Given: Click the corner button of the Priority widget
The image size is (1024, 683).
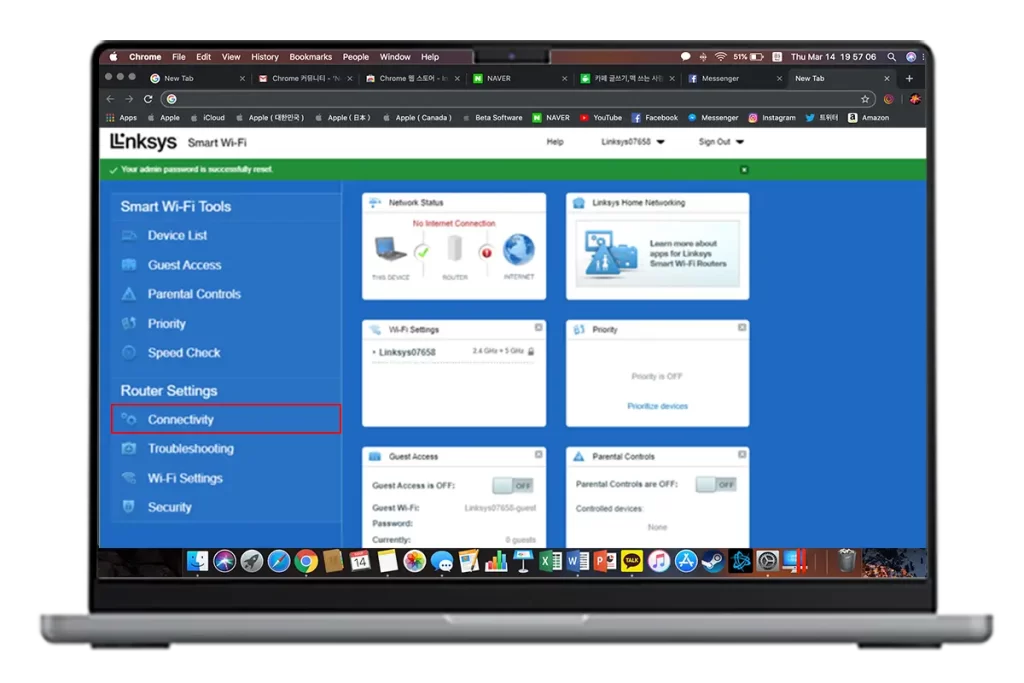Looking at the screenshot, I should 742,327.
